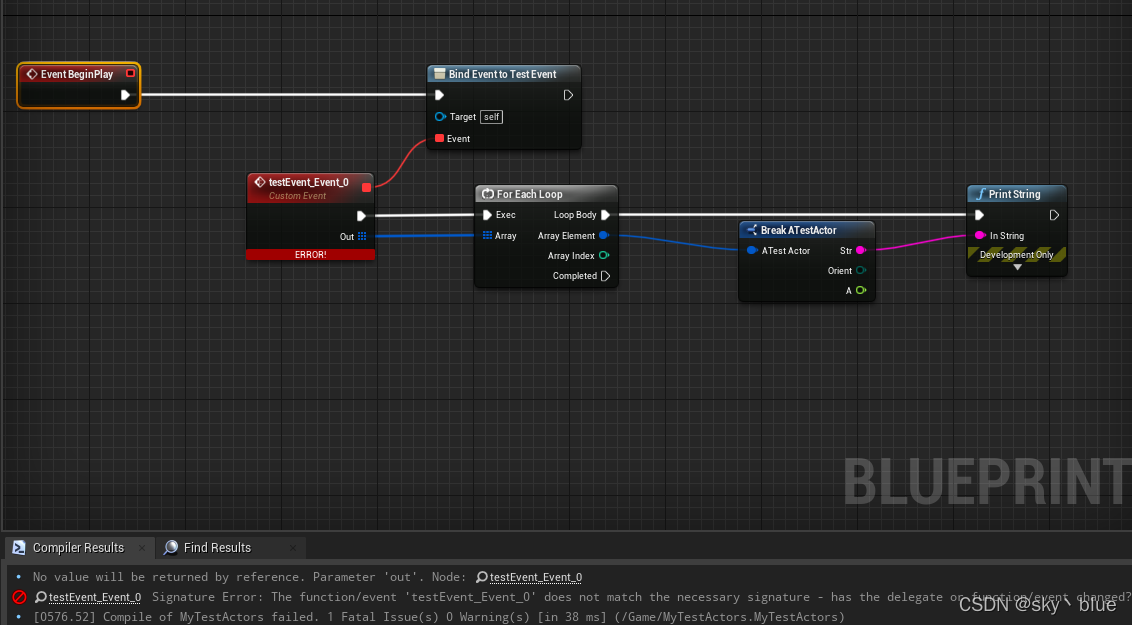Select the For Each Loop node title
1132x625 pixels.
click(x=529, y=193)
